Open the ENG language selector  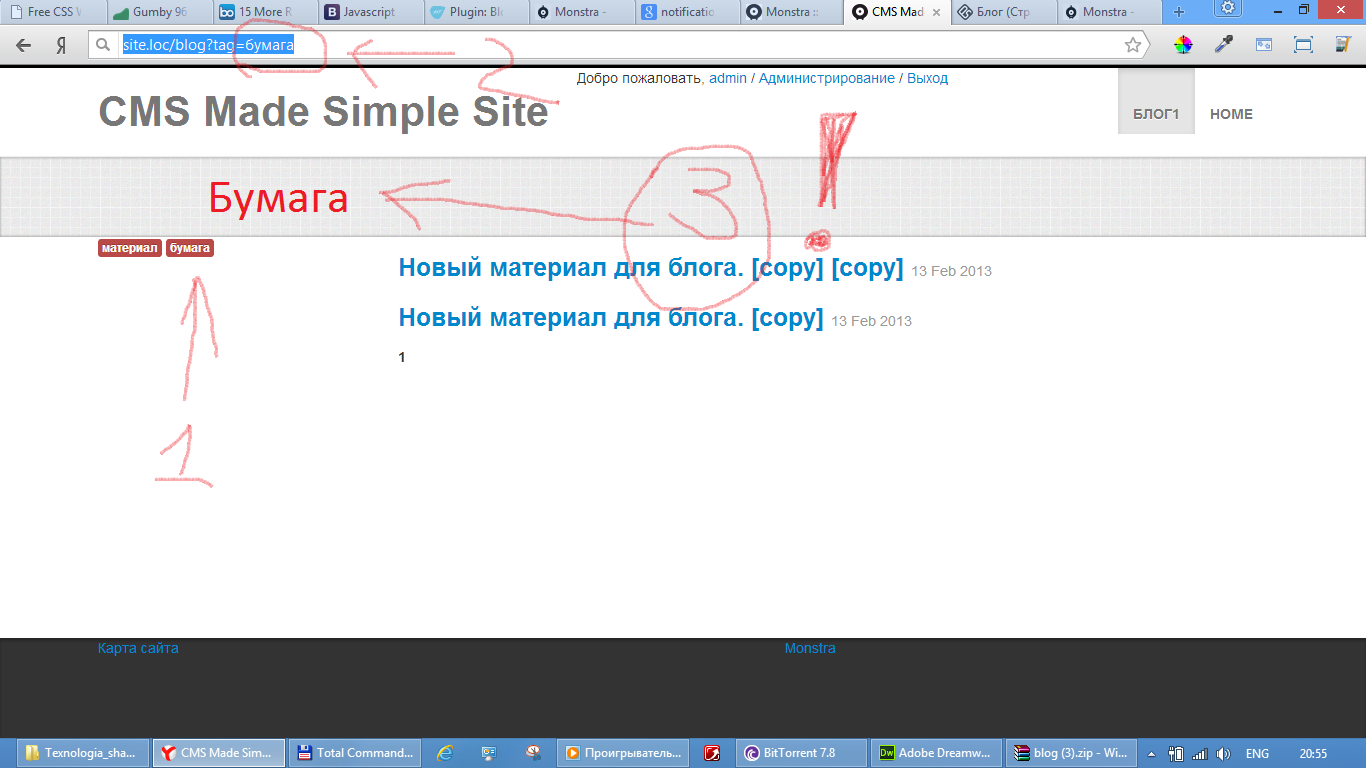click(1256, 752)
